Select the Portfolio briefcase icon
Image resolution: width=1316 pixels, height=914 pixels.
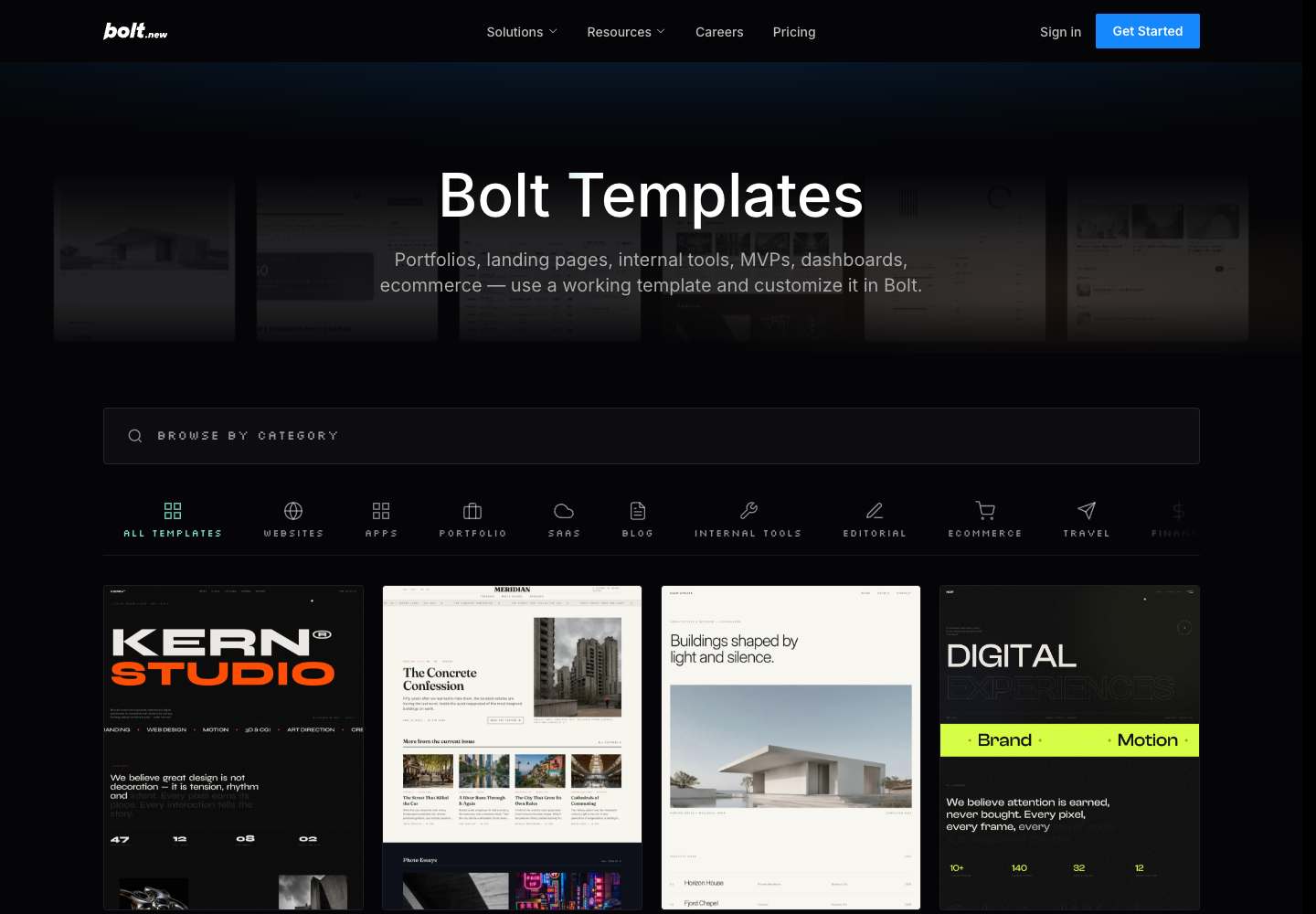(472, 511)
